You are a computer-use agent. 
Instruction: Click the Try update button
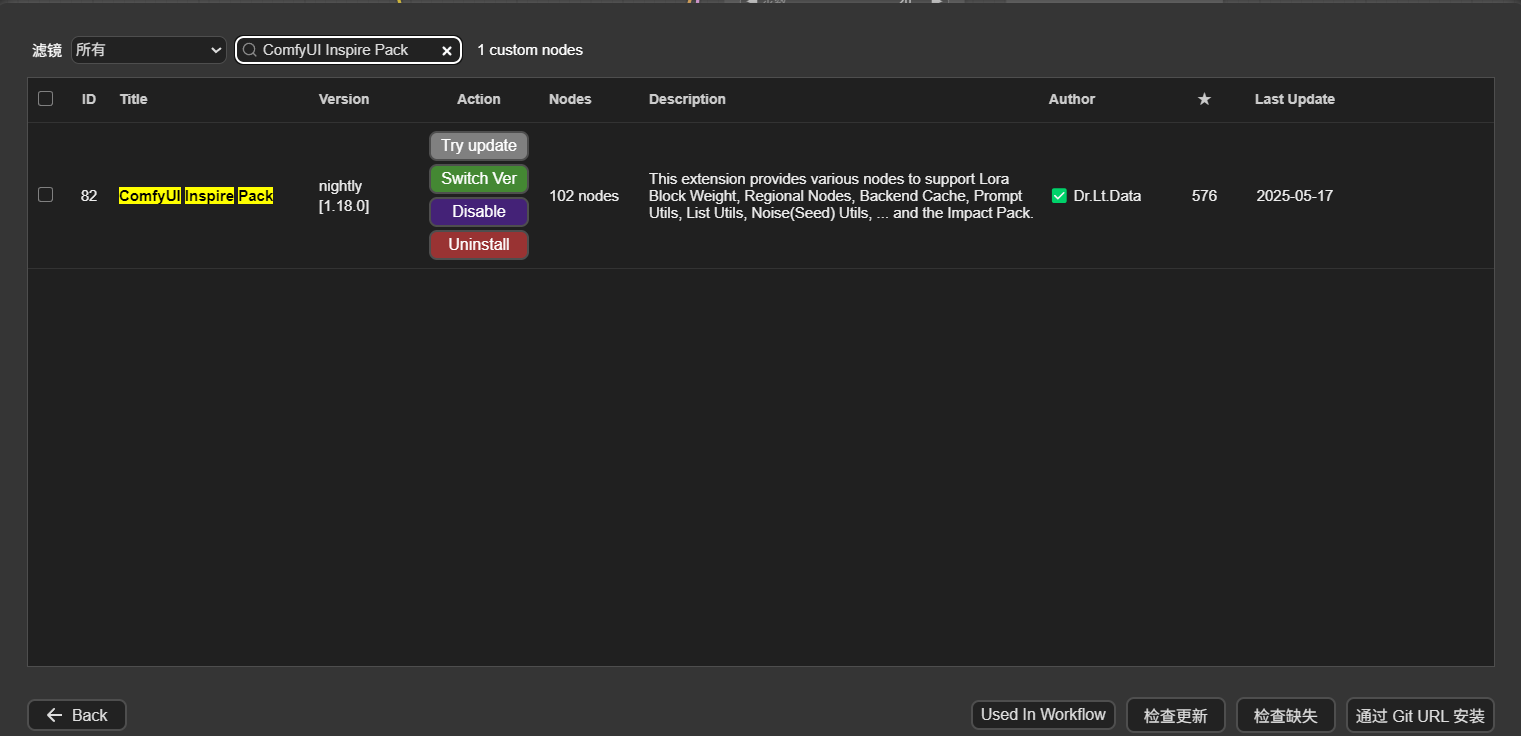point(479,146)
